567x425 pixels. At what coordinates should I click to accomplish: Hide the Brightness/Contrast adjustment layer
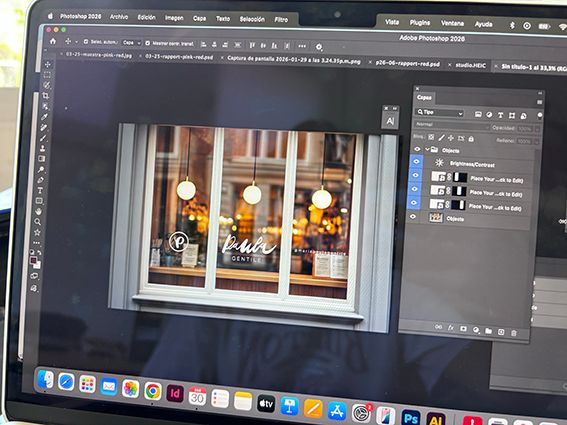tap(416, 161)
